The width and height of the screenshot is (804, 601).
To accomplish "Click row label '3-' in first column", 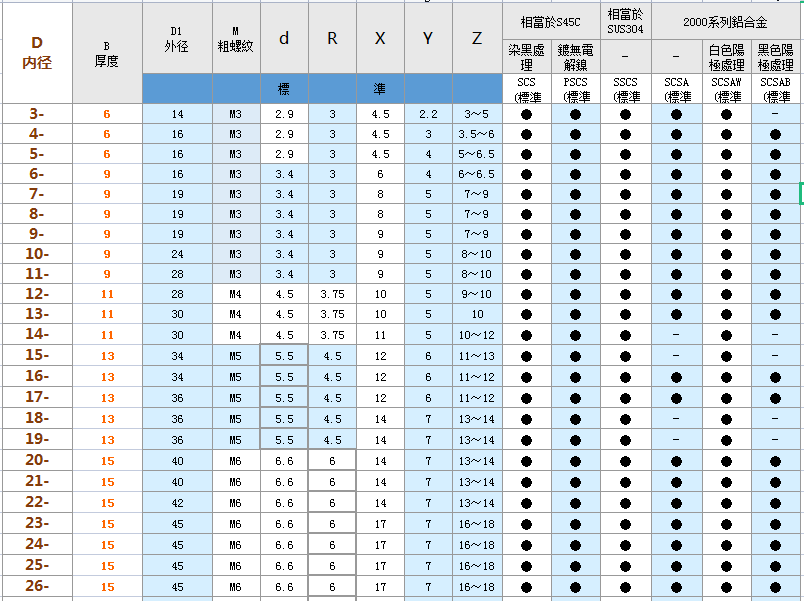I will click(37, 114).
